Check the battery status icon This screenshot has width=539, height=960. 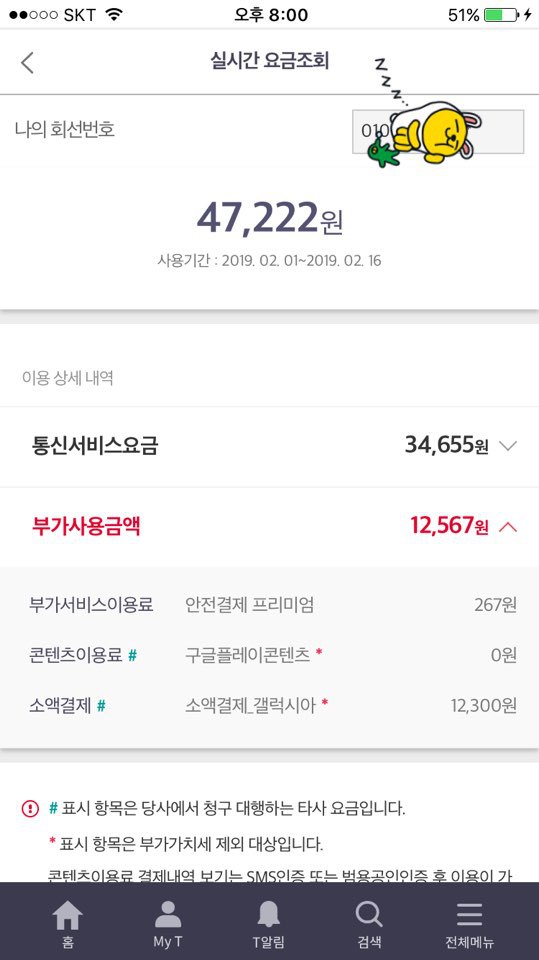(501, 15)
